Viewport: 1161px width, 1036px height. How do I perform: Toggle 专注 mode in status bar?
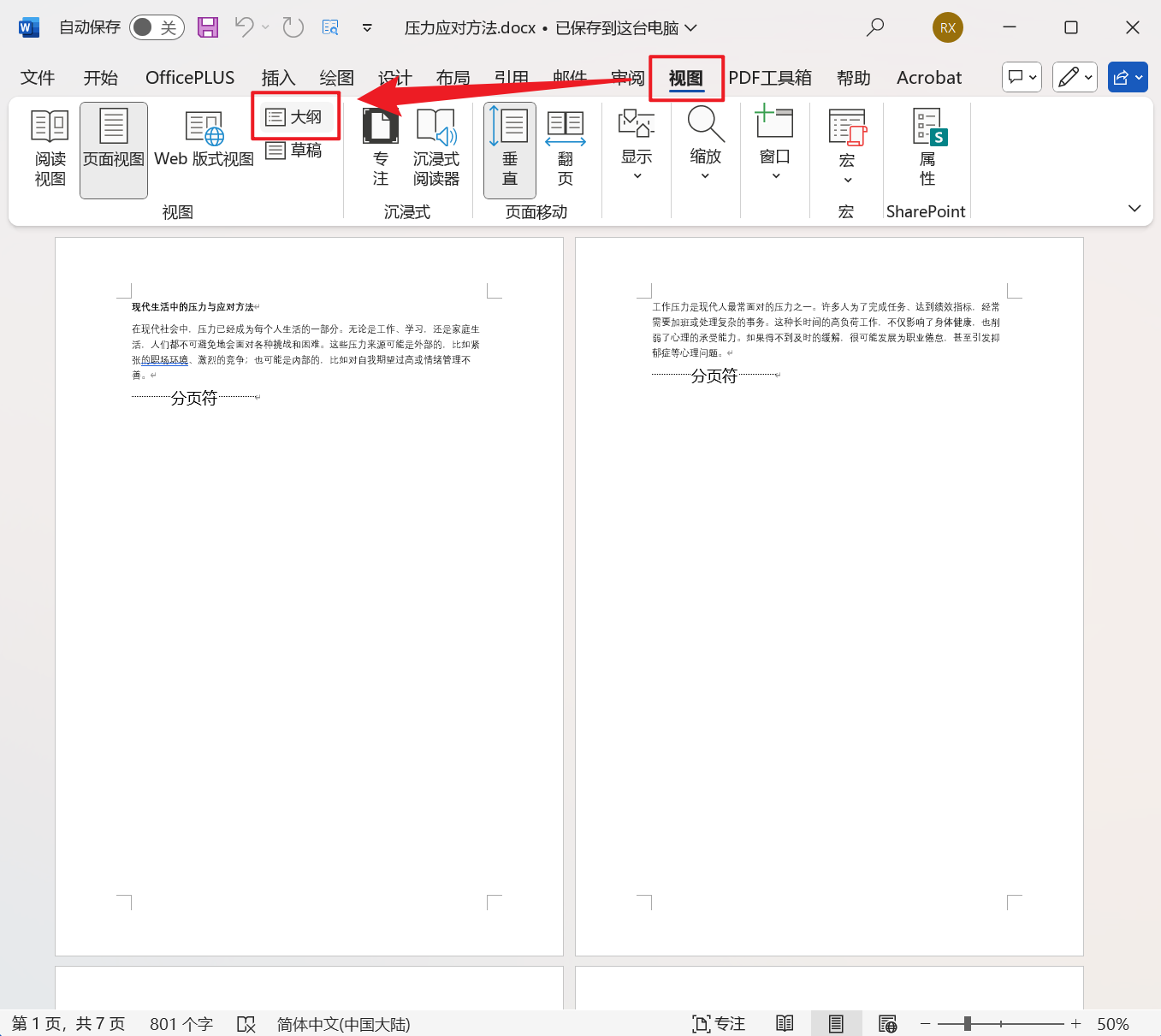click(719, 1023)
